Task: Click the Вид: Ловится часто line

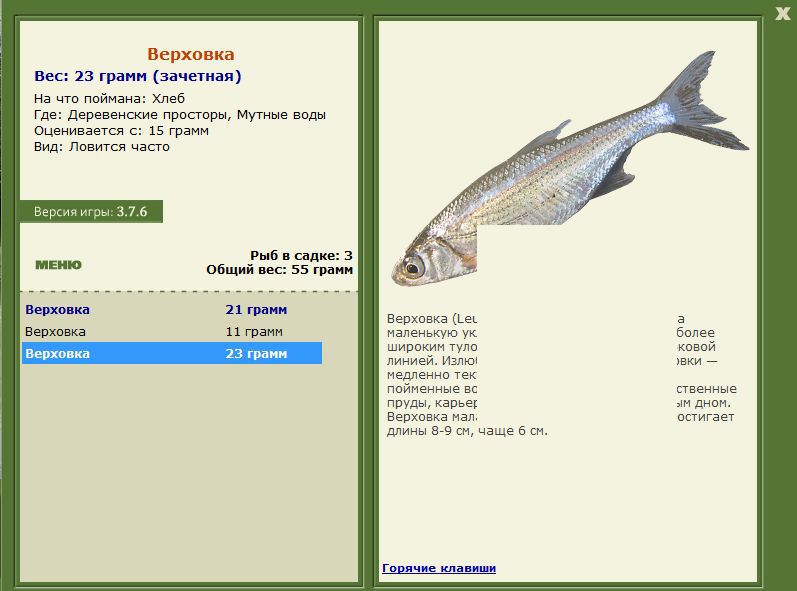Action: [x=102, y=147]
